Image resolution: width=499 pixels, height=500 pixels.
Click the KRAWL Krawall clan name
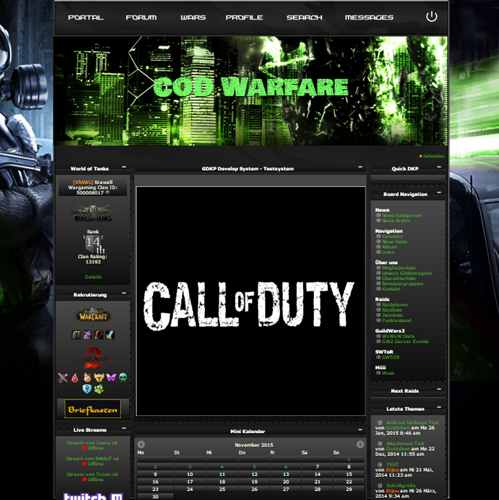[93, 182]
